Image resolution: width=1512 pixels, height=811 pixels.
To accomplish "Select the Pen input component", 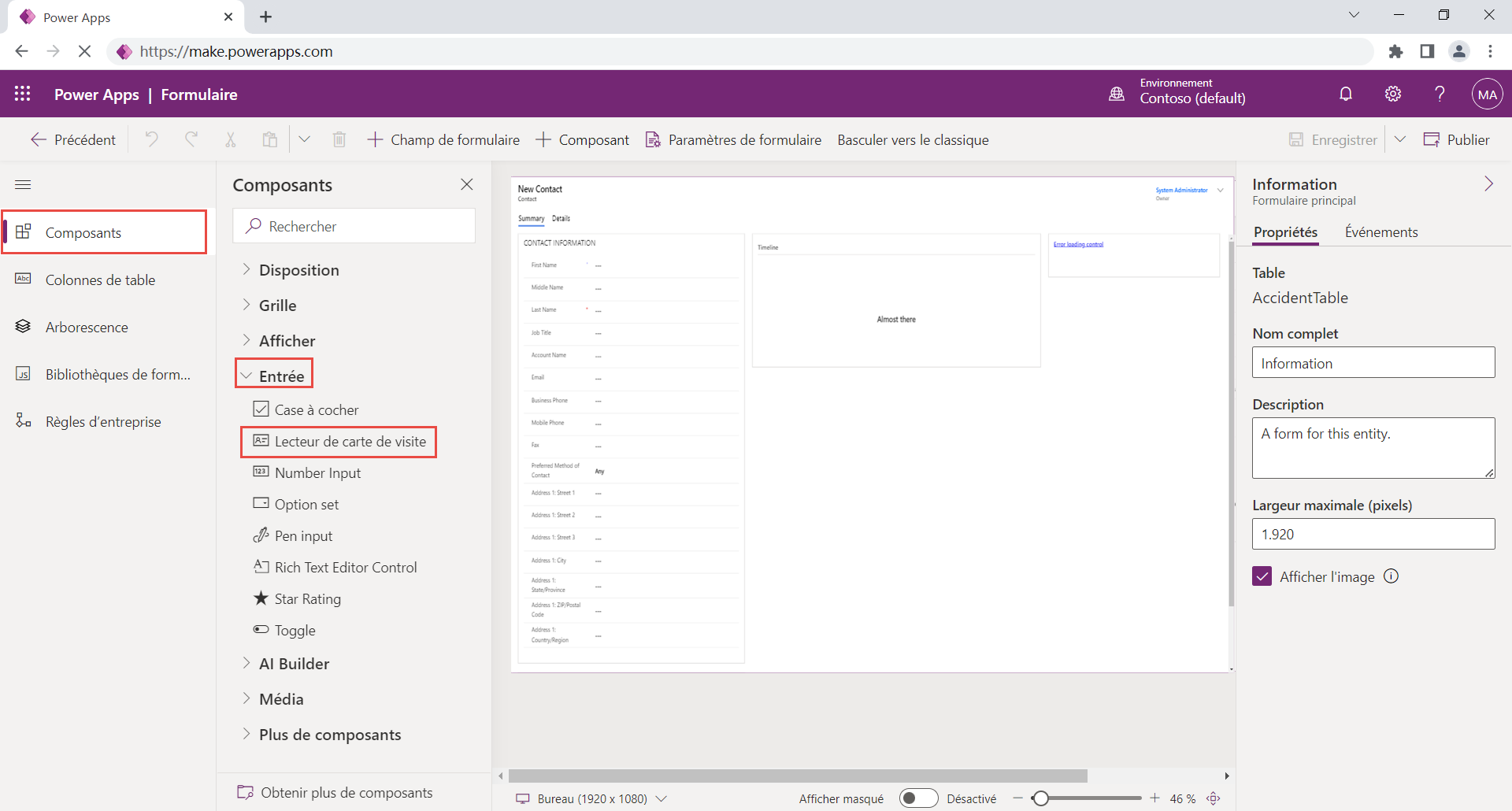I will (x=293, y=536).
